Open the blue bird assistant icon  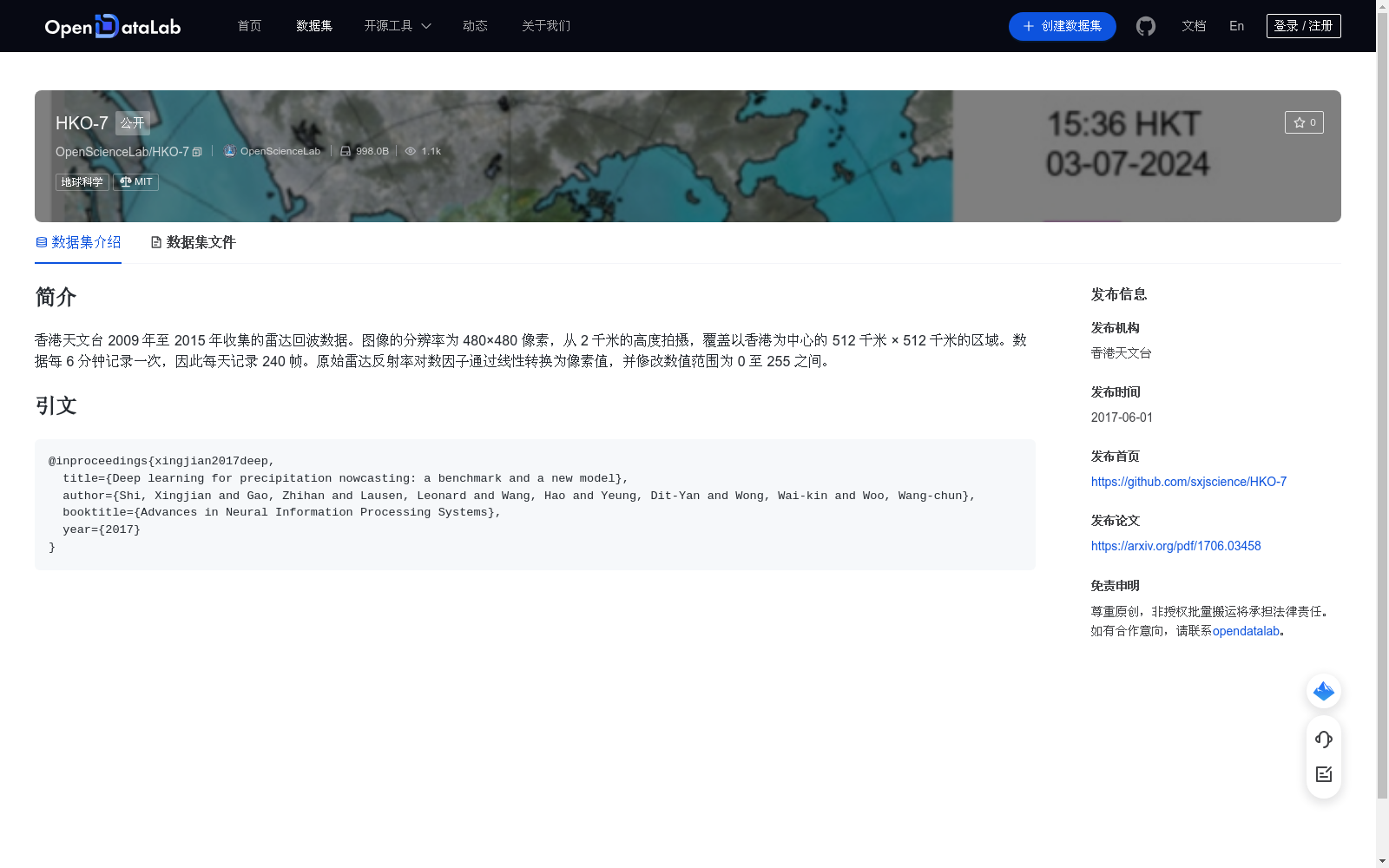pyautogui.click(x=1324, y=691)
